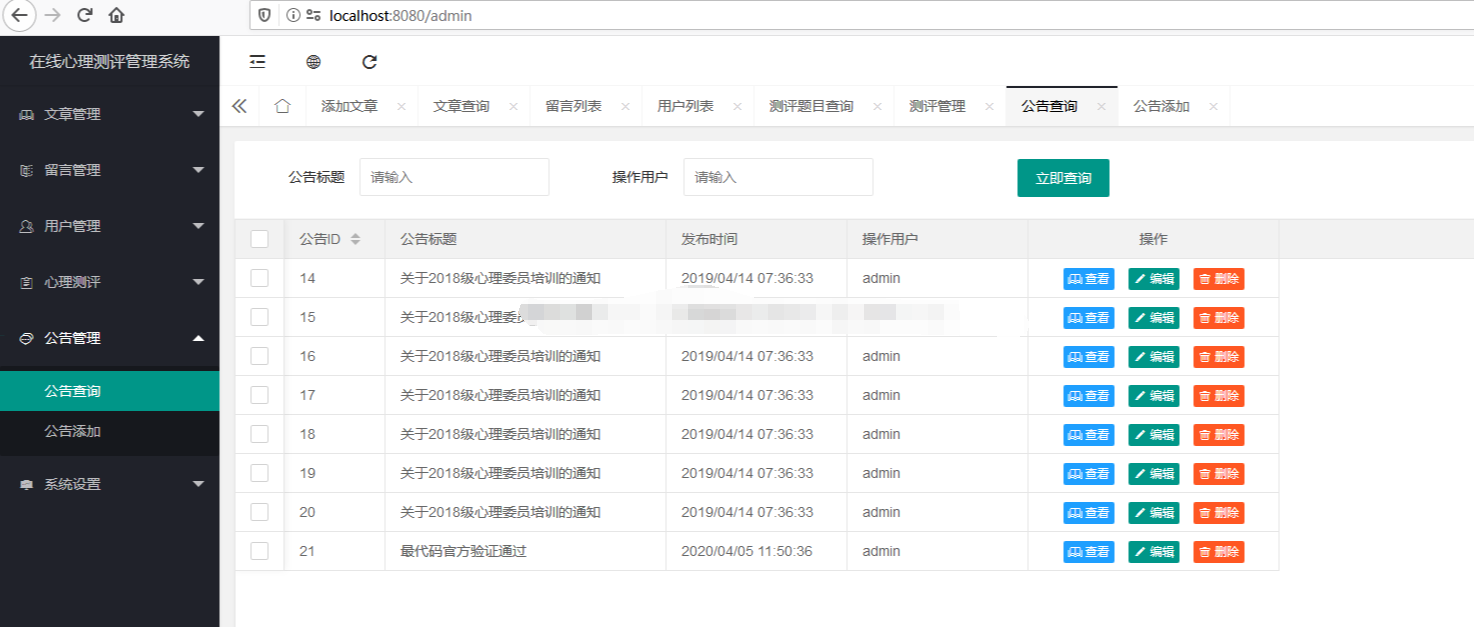Viewport: 1474px width, 627px height.
Task: Expand 文章管理 sidebar menu
Action: coord(110,114)
